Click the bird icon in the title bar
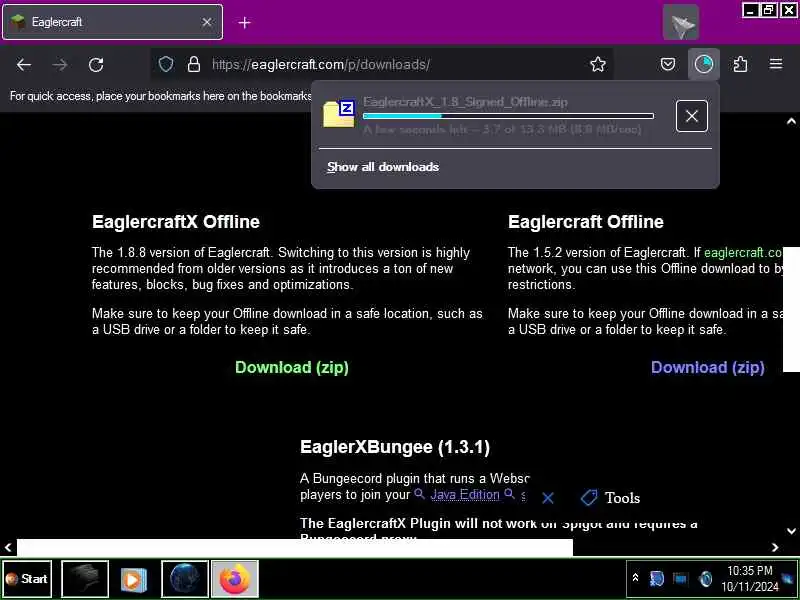Screen dimensions: 800x600 point(681,22)
